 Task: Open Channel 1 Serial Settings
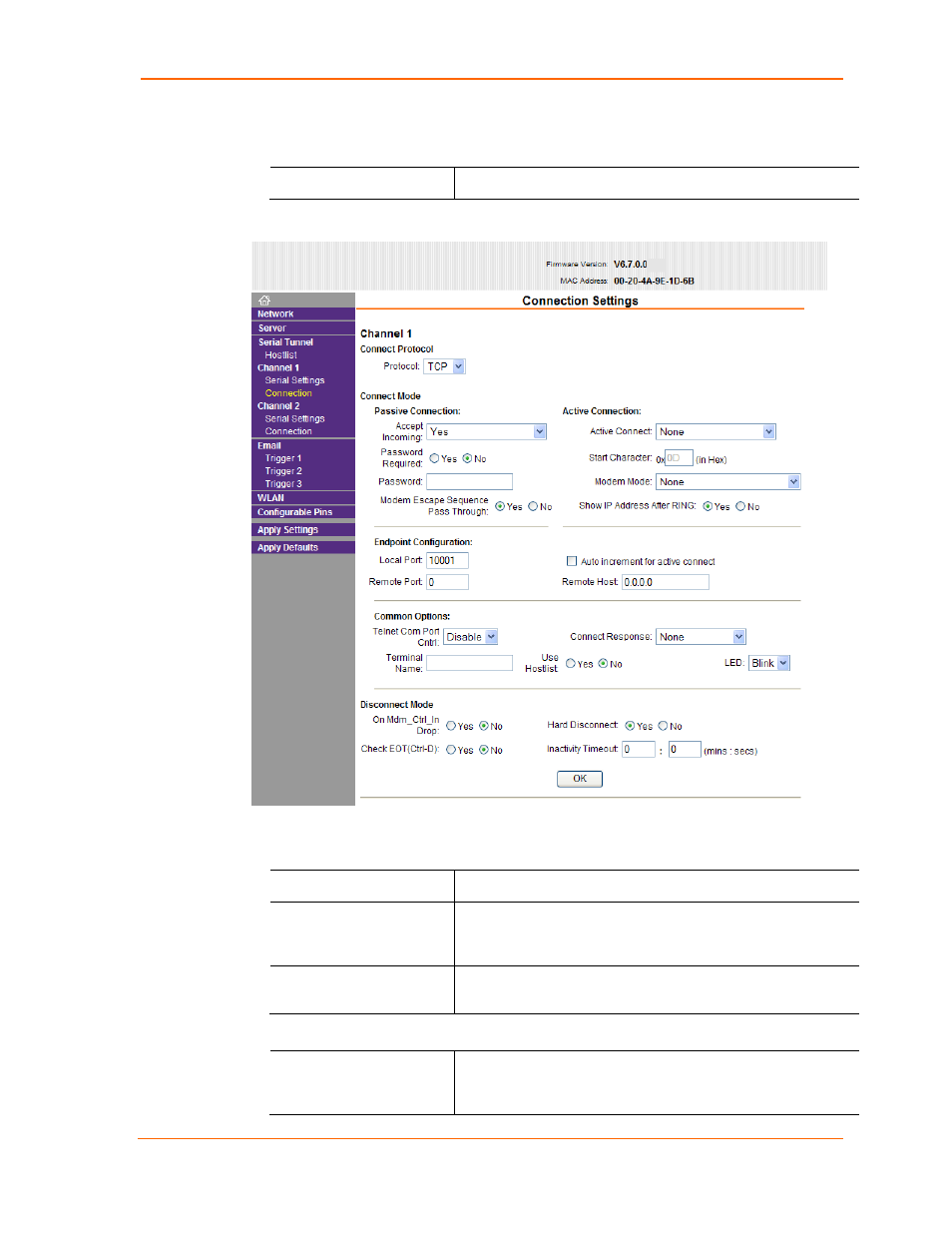294,380
